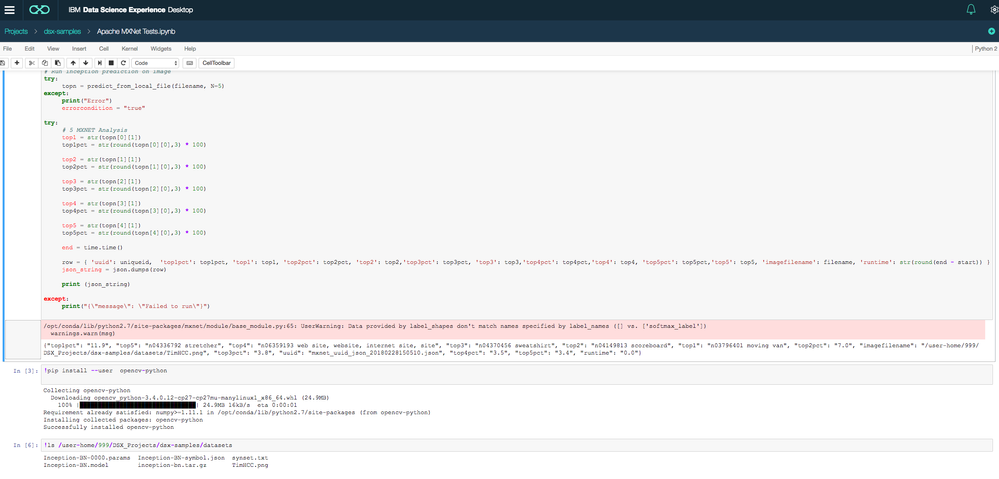Click the 'Installing collected packages' line
999x479 pixels.
124,419
